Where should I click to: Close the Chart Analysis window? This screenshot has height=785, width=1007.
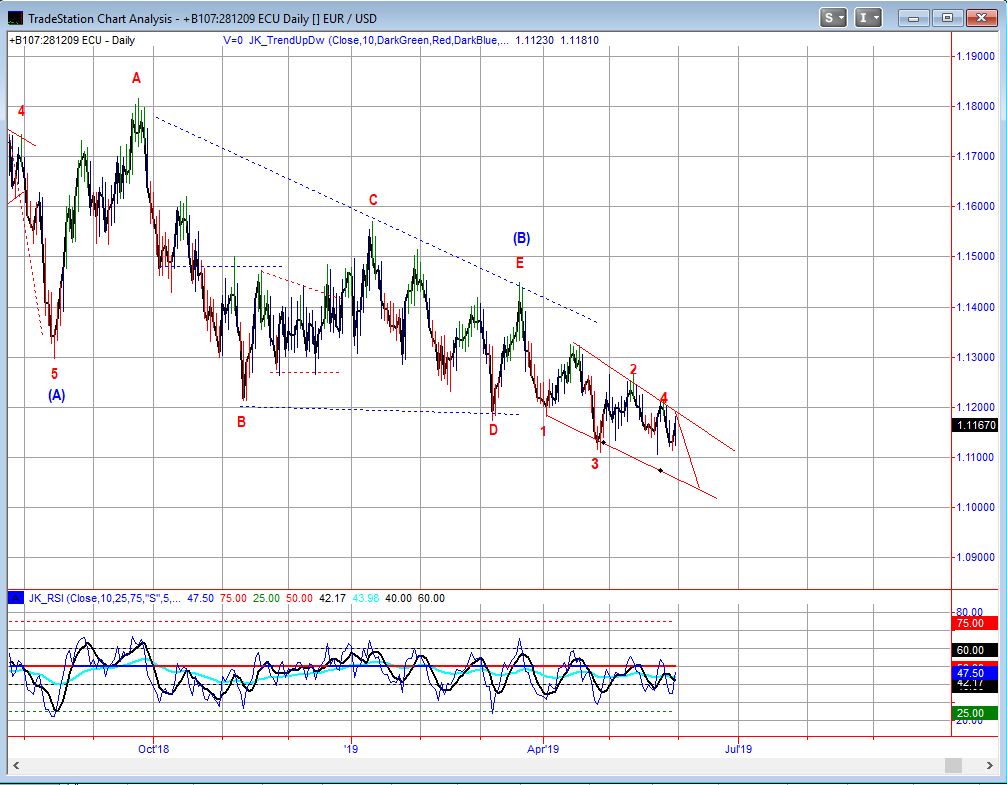pyautogui.click(x=981, y=18)
